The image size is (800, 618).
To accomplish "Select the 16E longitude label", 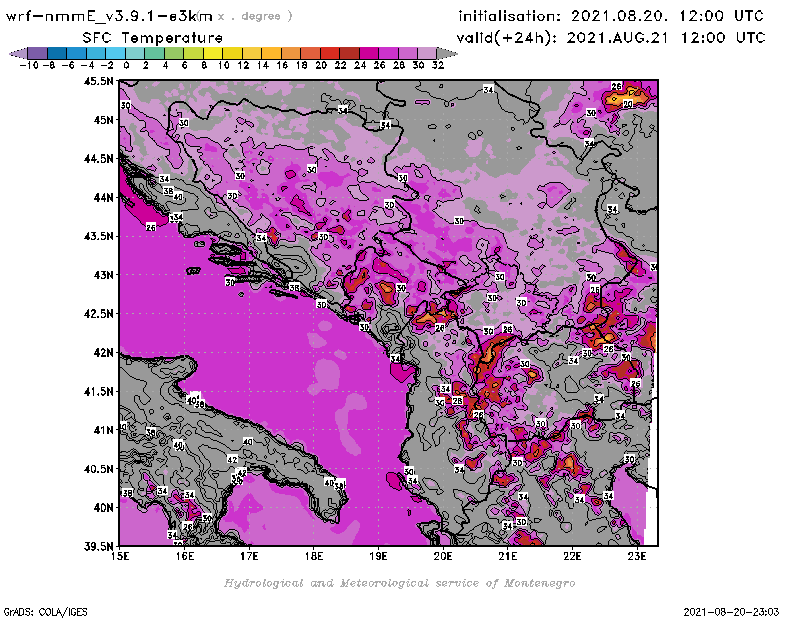I will [185, 557].
